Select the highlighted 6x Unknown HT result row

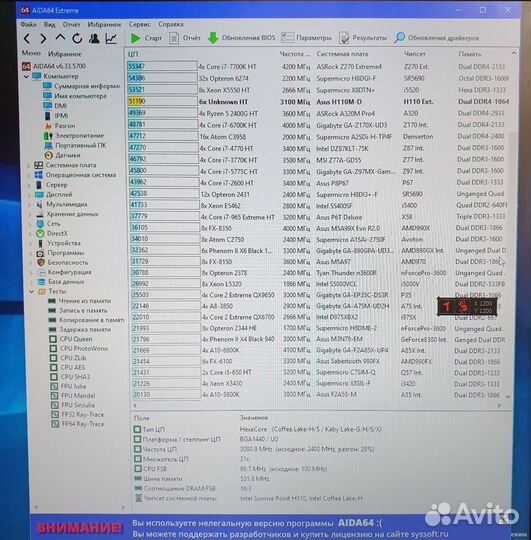point(318,102)
